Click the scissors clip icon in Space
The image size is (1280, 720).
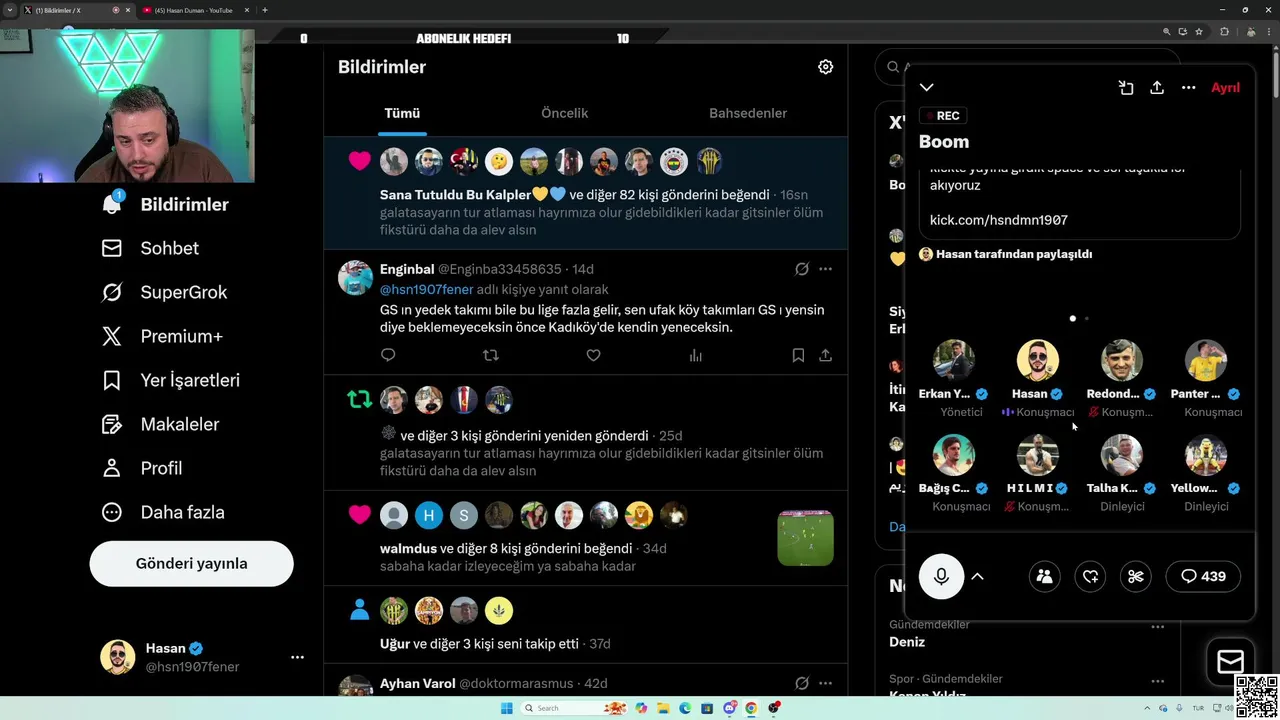(1136, 576)
